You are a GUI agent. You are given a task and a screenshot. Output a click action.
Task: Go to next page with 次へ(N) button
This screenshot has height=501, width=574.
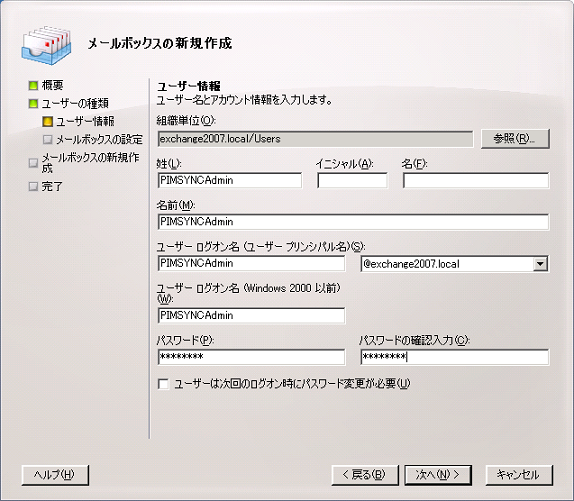tap(438, 475)
